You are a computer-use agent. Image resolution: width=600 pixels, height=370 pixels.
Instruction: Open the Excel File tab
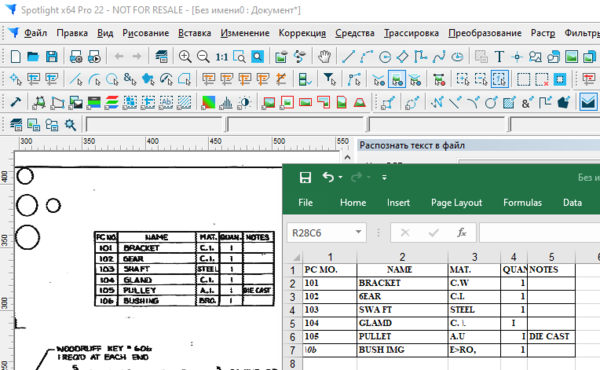click(x=305, y=202)
